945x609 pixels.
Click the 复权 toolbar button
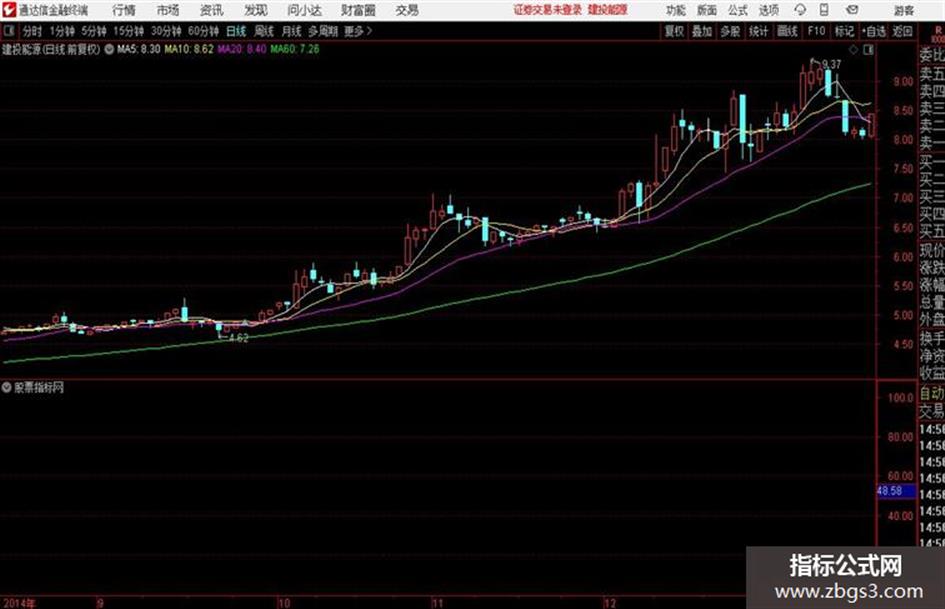pyautogui.click(x=674, y=31)
